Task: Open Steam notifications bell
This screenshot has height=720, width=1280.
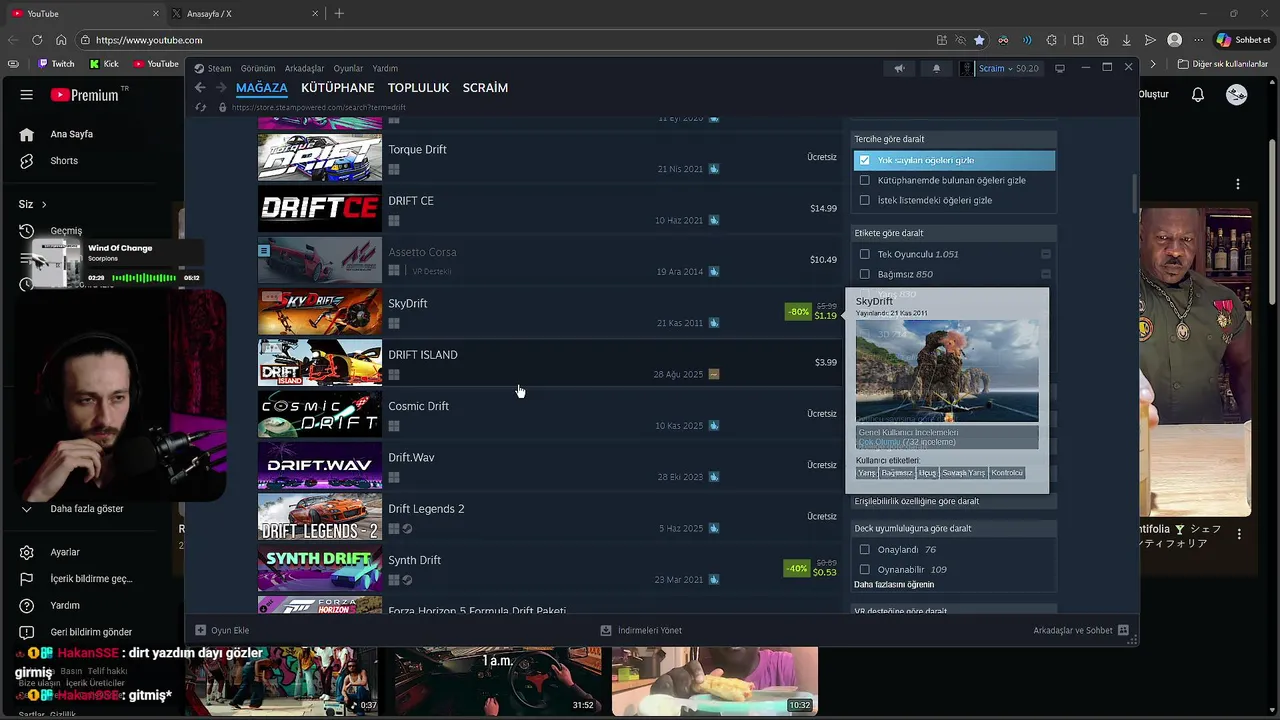Action: 936,68
